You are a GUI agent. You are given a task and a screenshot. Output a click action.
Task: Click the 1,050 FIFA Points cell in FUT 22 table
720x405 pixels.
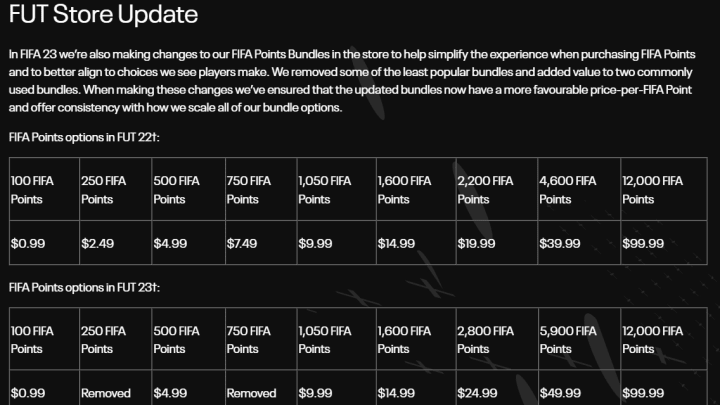337,189
